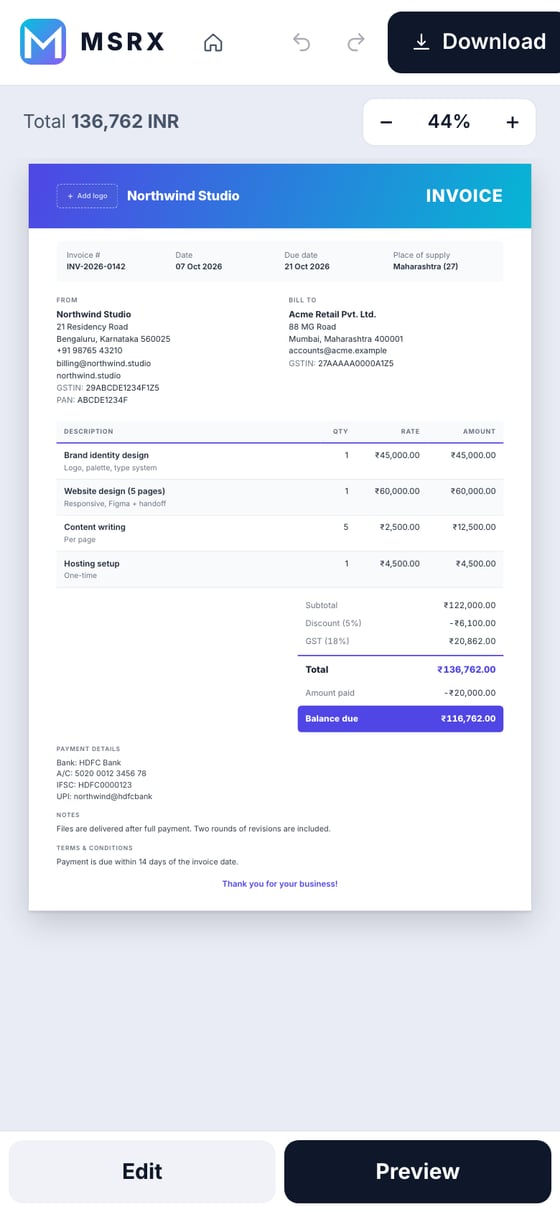Click the Total 136,762 INR summary
Screen dimensions: 560x1212
point(101,122)
